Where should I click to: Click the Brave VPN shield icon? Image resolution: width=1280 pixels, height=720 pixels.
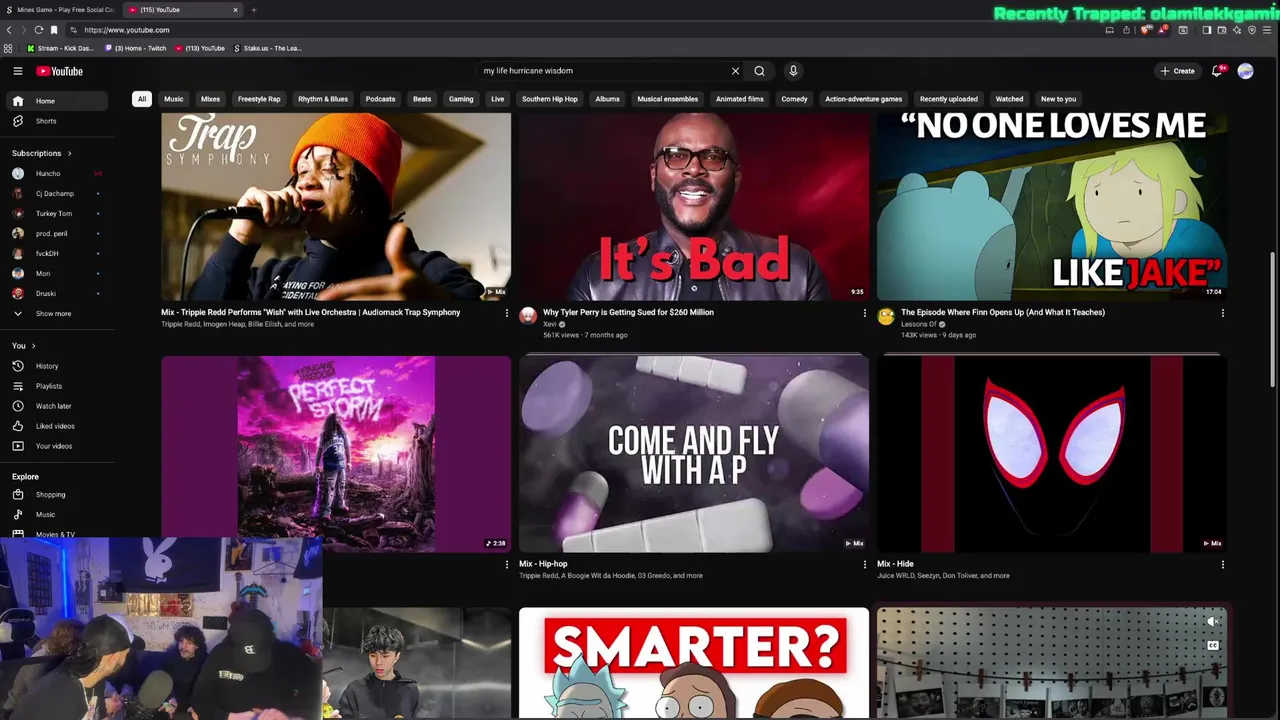[1252, 30]
